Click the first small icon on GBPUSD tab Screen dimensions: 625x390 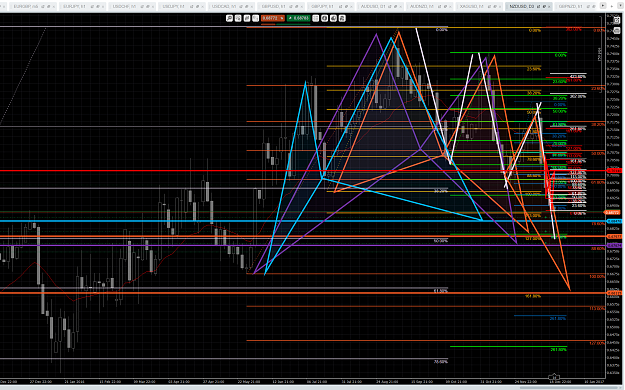click(x=291, y=6)
